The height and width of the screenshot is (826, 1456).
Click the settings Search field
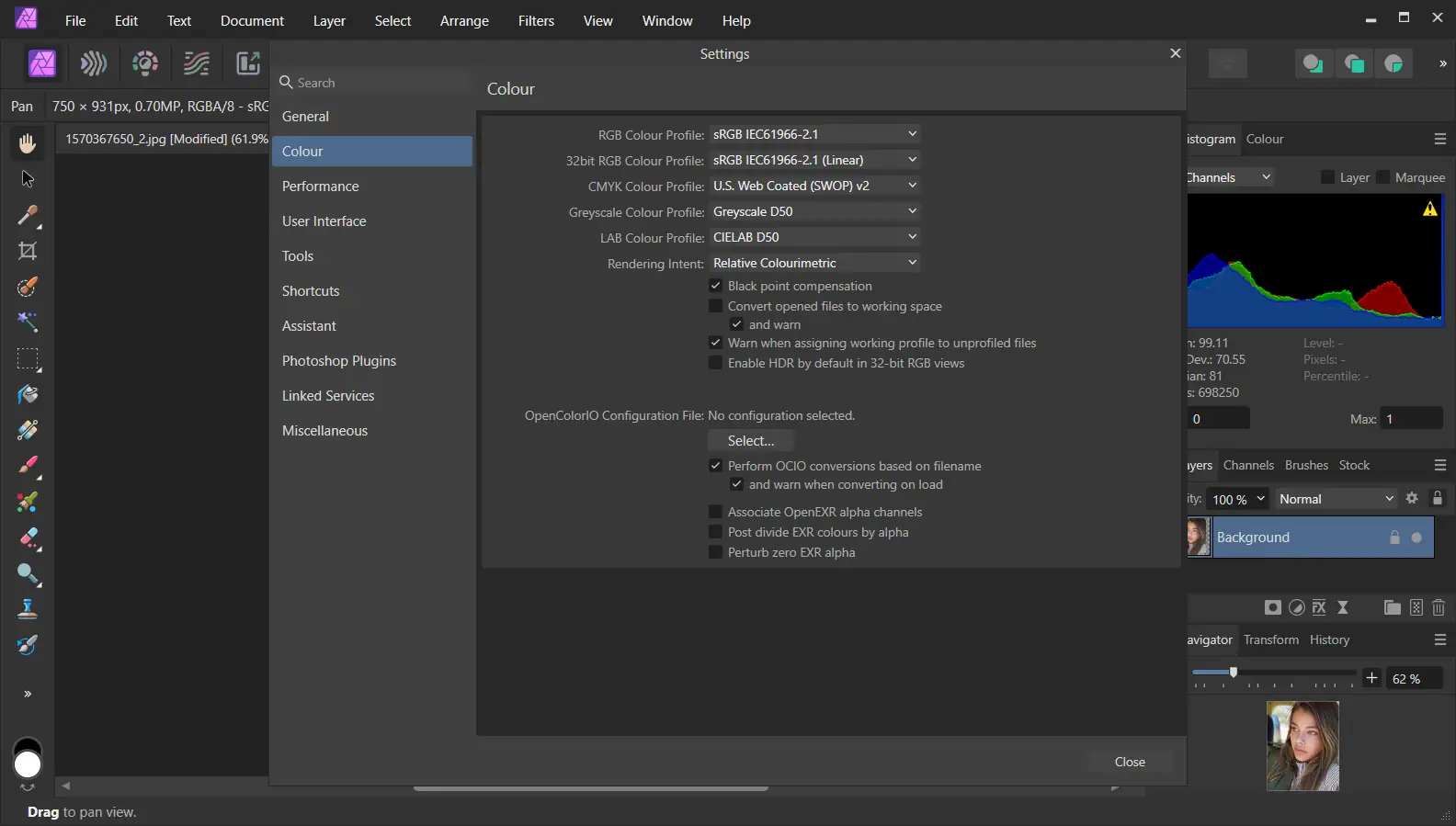click(x=372, y=83)
